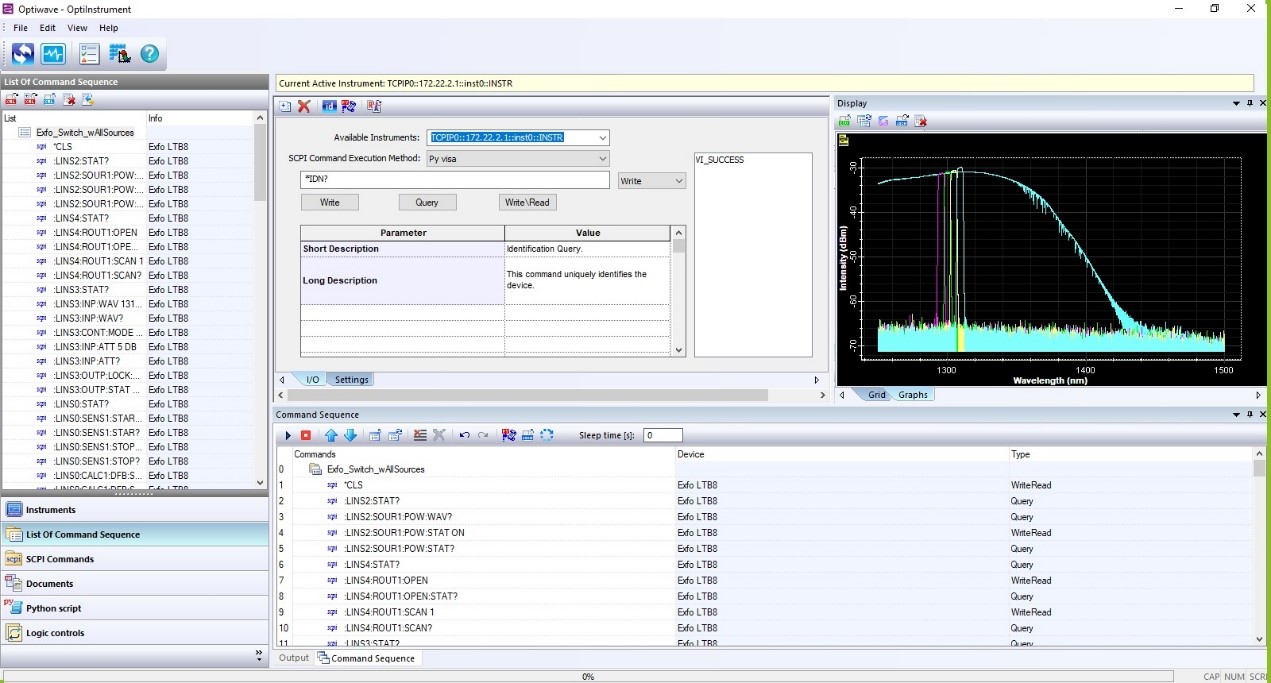The image size is (1271, 683).
Task: Switch to the Grid tab in Display
Action: click(x=877, y=395)
